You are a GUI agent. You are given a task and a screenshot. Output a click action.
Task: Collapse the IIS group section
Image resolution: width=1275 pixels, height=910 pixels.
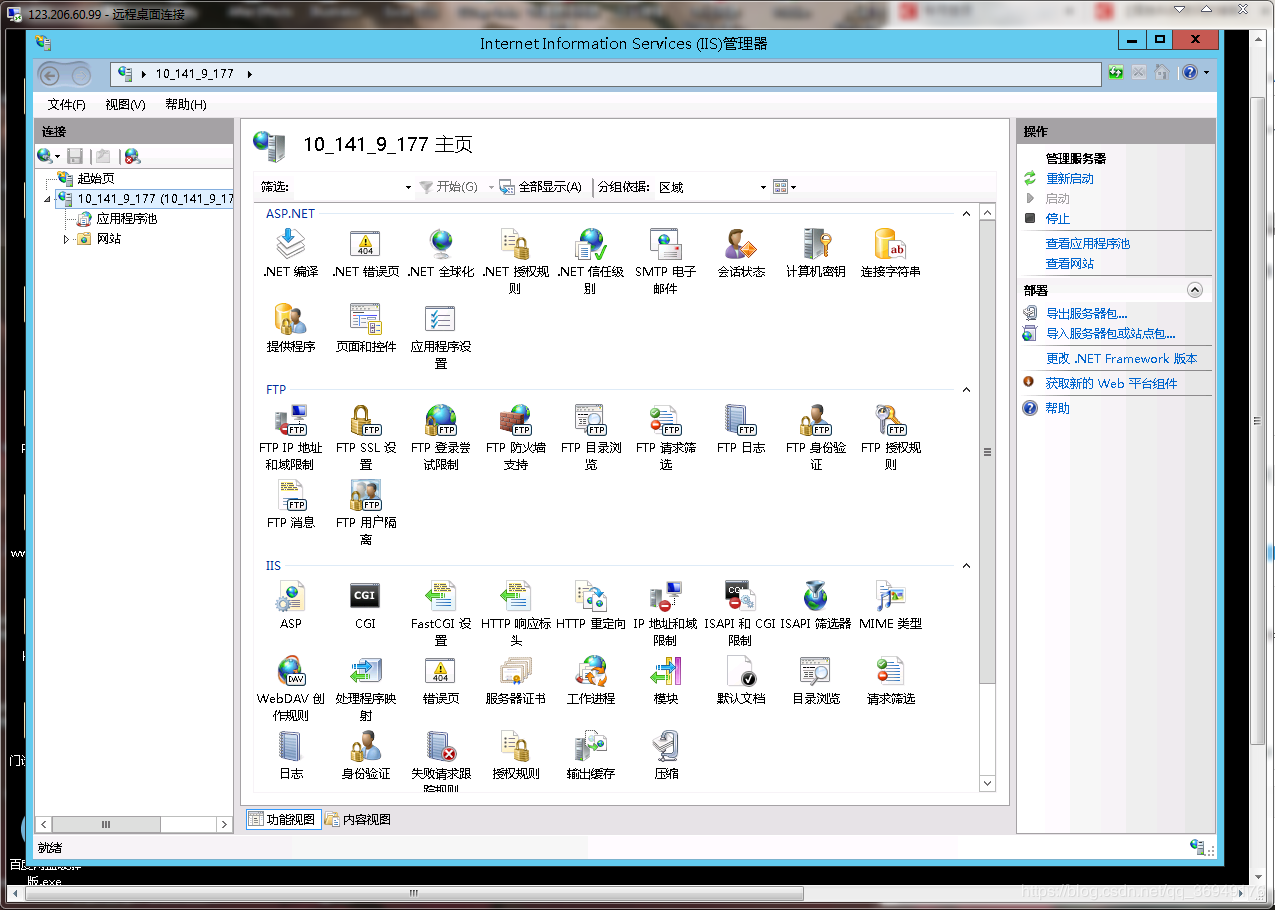click(966, 566)
